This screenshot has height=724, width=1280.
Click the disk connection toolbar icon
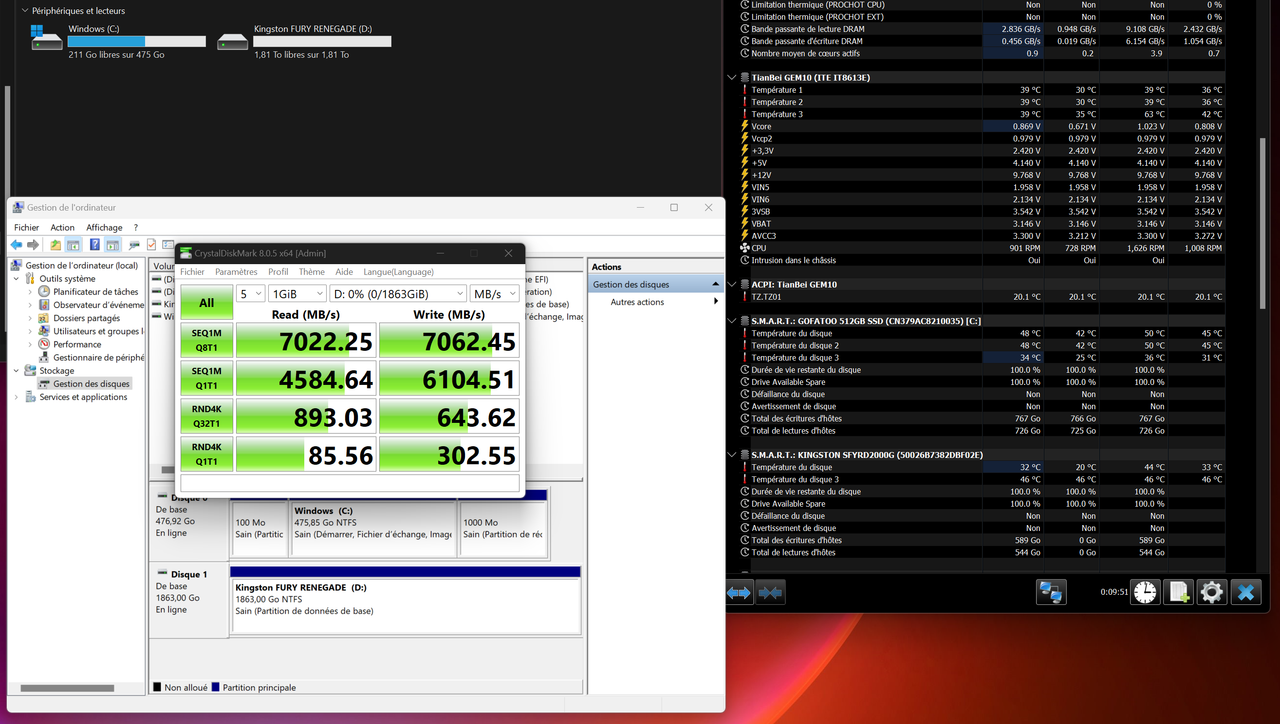(x=134, y=245)
